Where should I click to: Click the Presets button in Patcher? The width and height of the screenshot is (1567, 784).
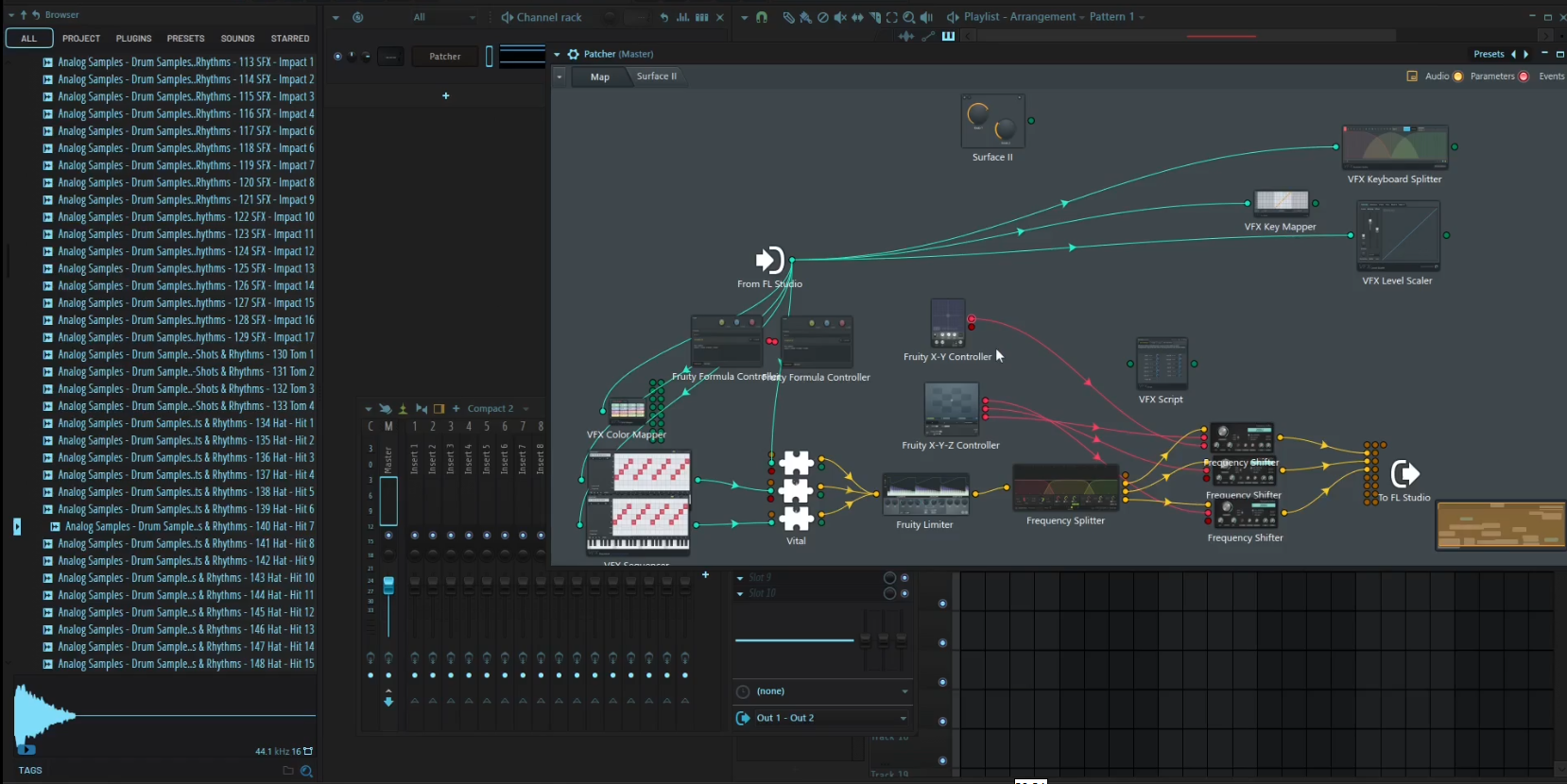tap(1489, 54)
